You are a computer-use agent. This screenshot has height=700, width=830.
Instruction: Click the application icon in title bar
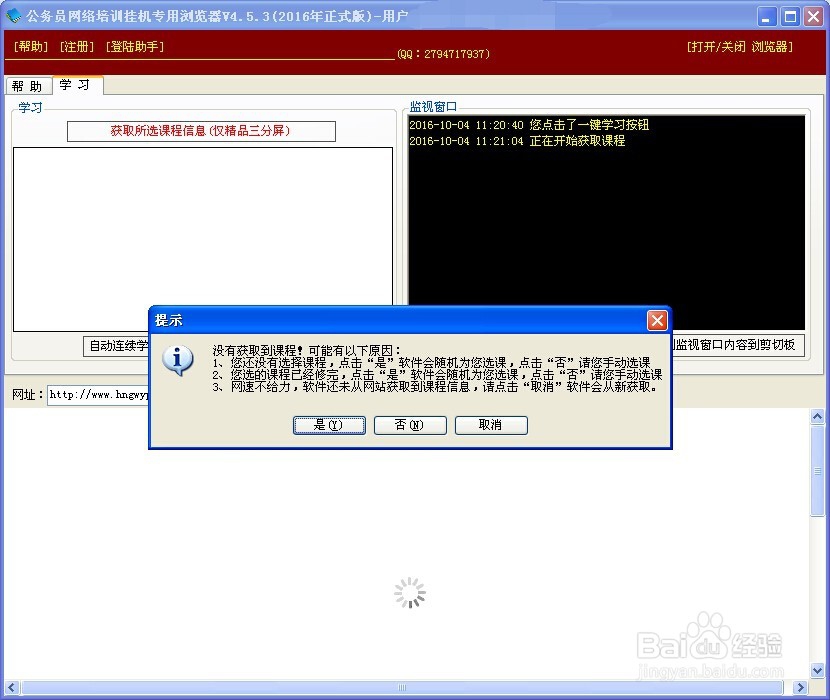click(x=13, y=16)
